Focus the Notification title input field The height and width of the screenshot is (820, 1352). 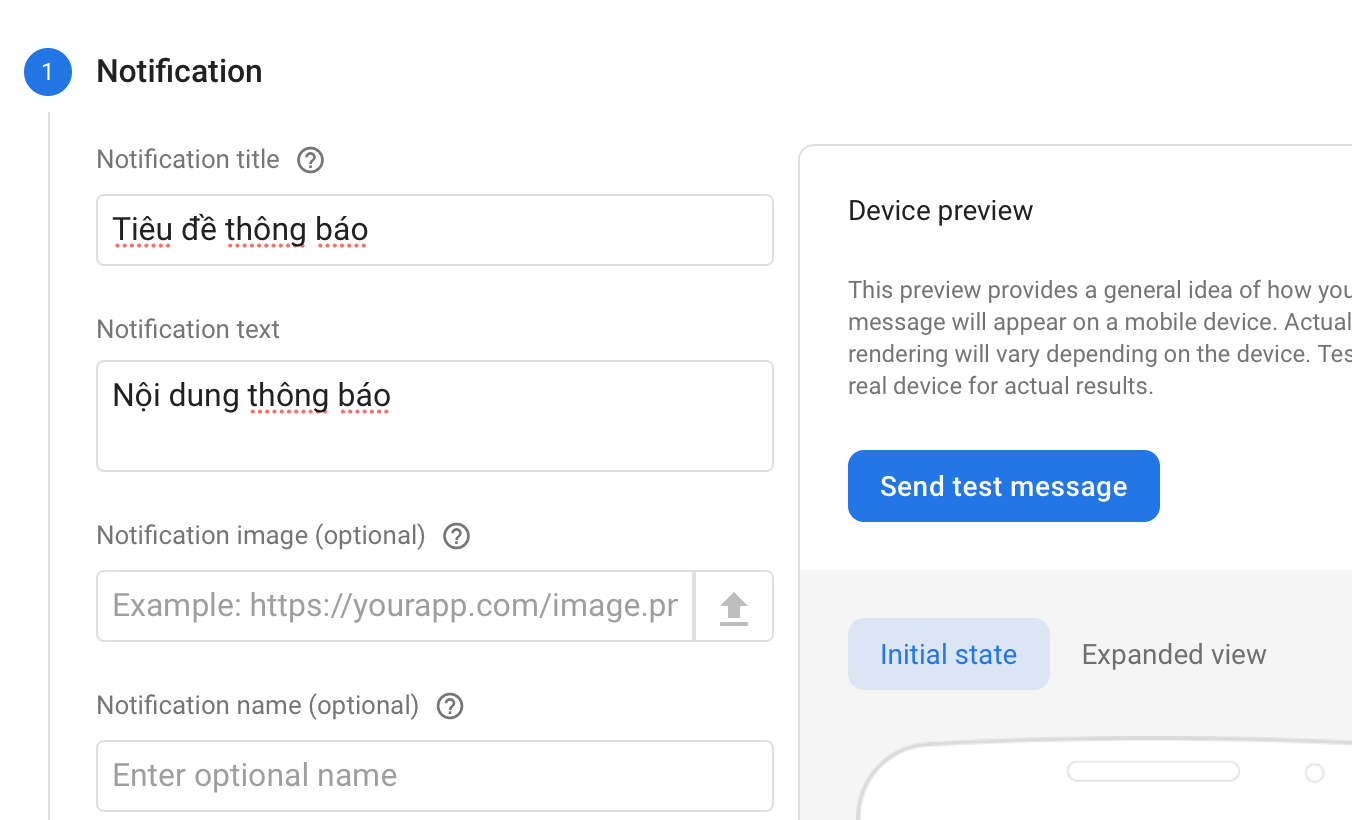pyautogui.click(x=434, y=230)
